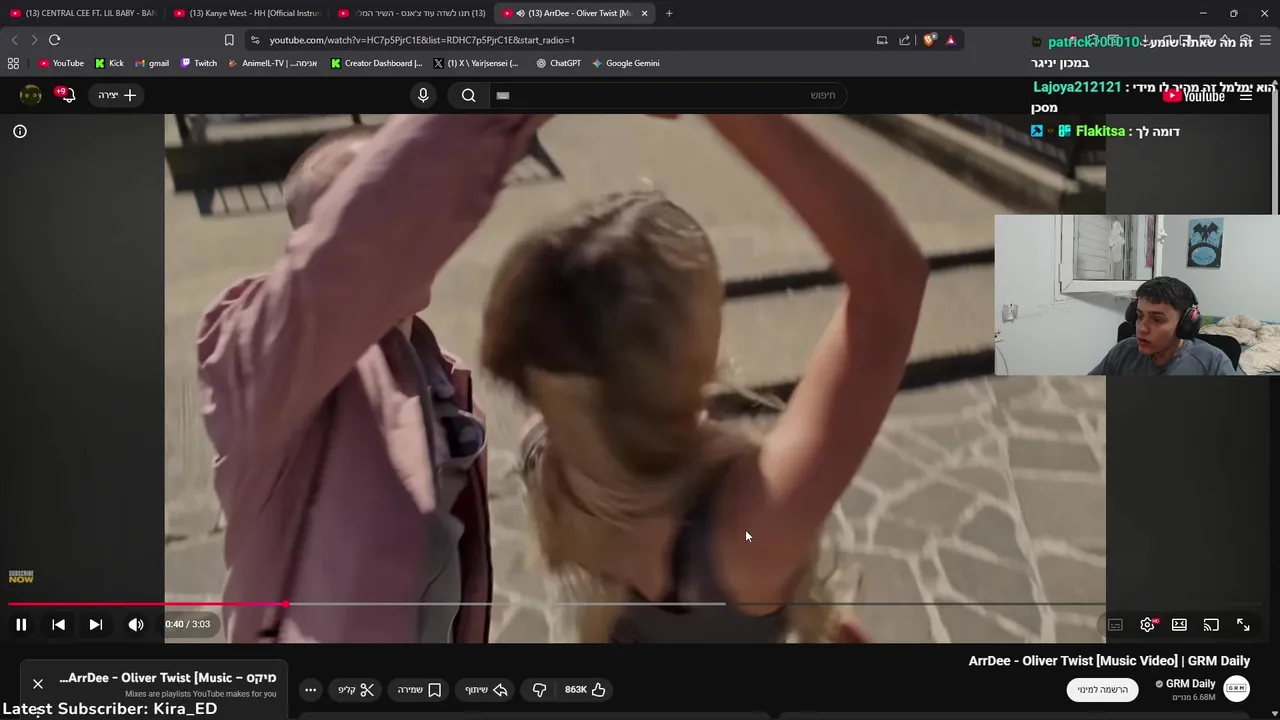The height and width of the screenshot is (720, 1280).
Task: Open the browser main menu hamburger
Action: [x=1265, y=40]
